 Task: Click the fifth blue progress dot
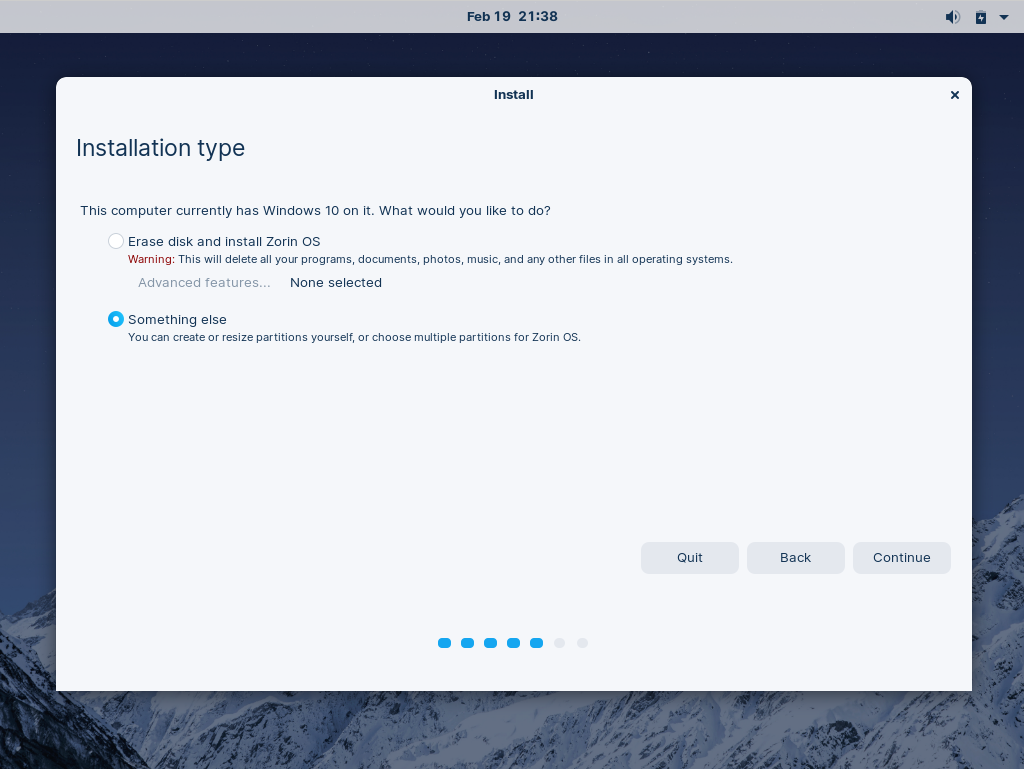coord(536,643)
